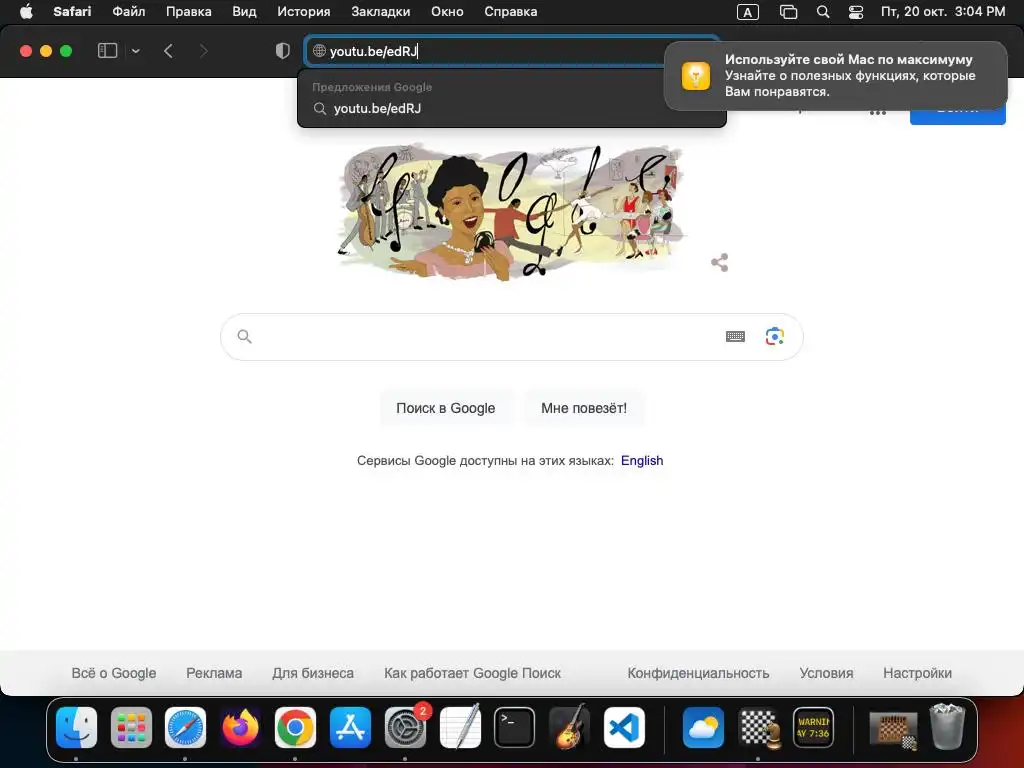Open the Chess app from the Dock
This screenshot has width=1024, height=768.
[x=758, y=728]
